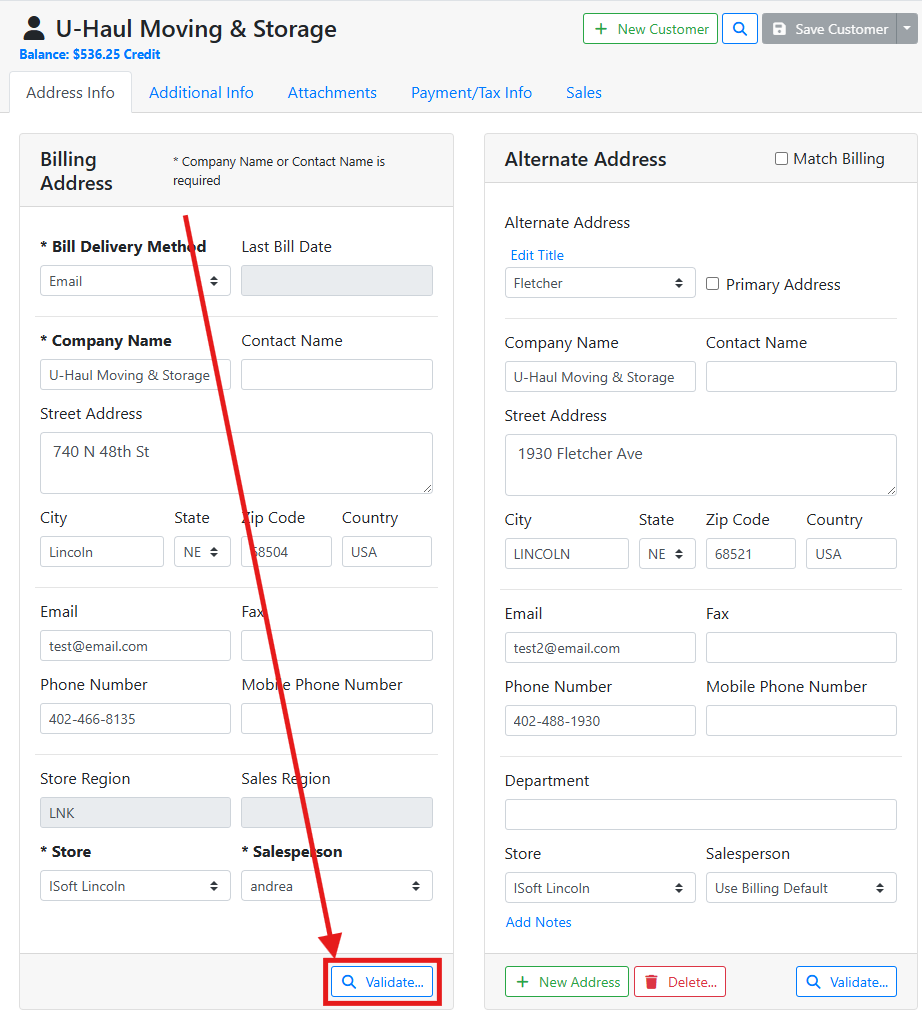Open the Bill Delivery Method dropdown

135,281
